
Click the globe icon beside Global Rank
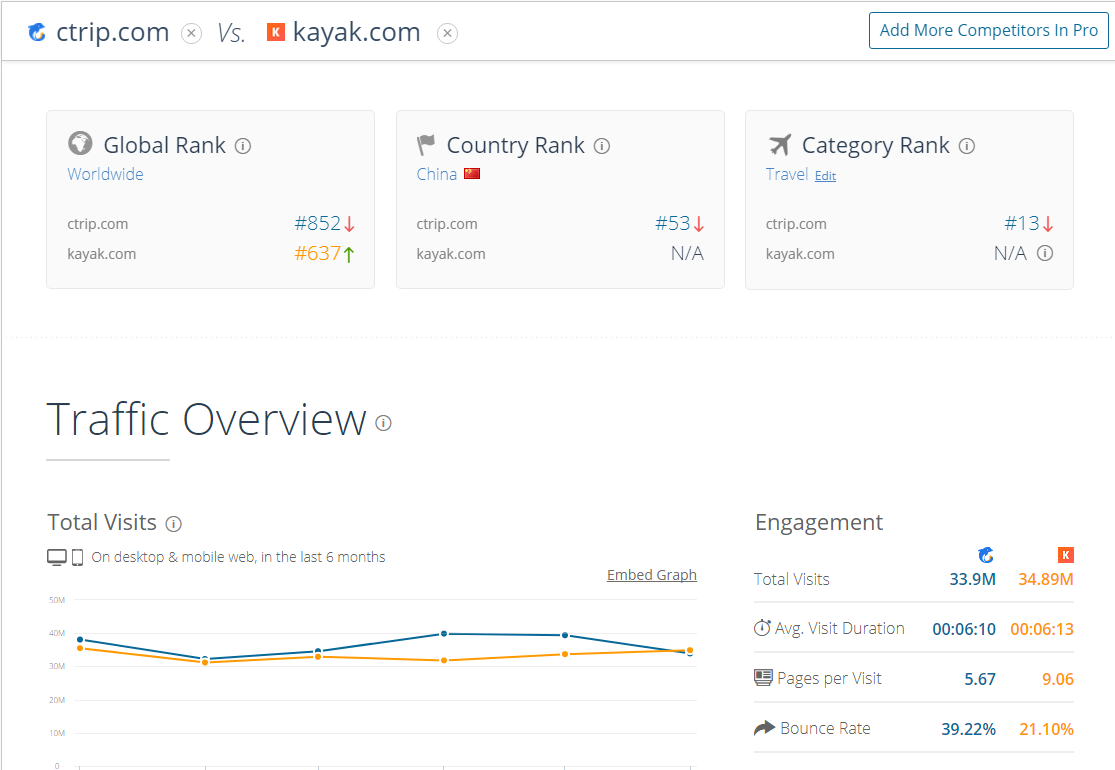click(x=80, y=144)
